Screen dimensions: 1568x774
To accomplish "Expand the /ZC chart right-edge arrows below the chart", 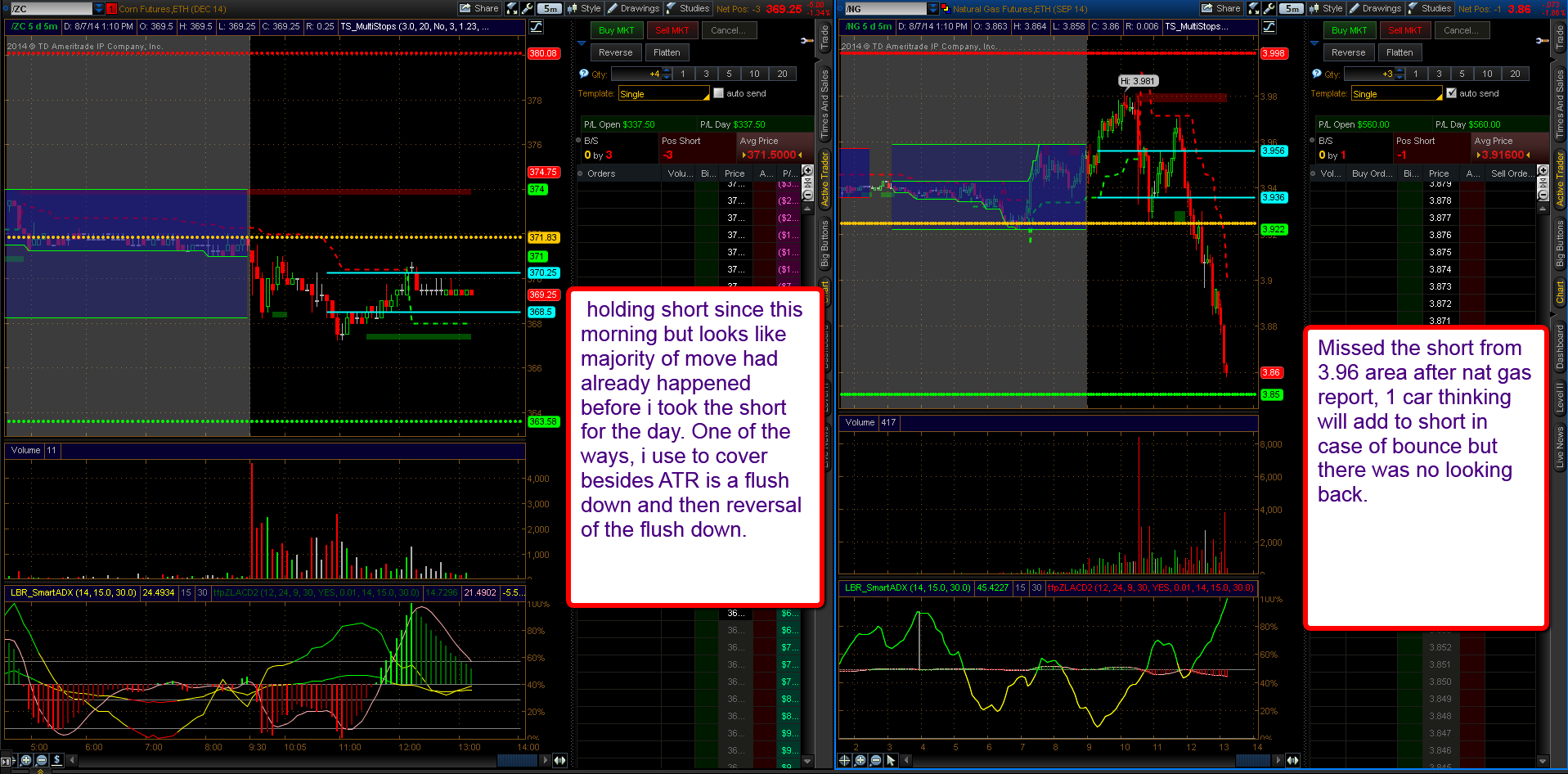I will coord(559,760).
